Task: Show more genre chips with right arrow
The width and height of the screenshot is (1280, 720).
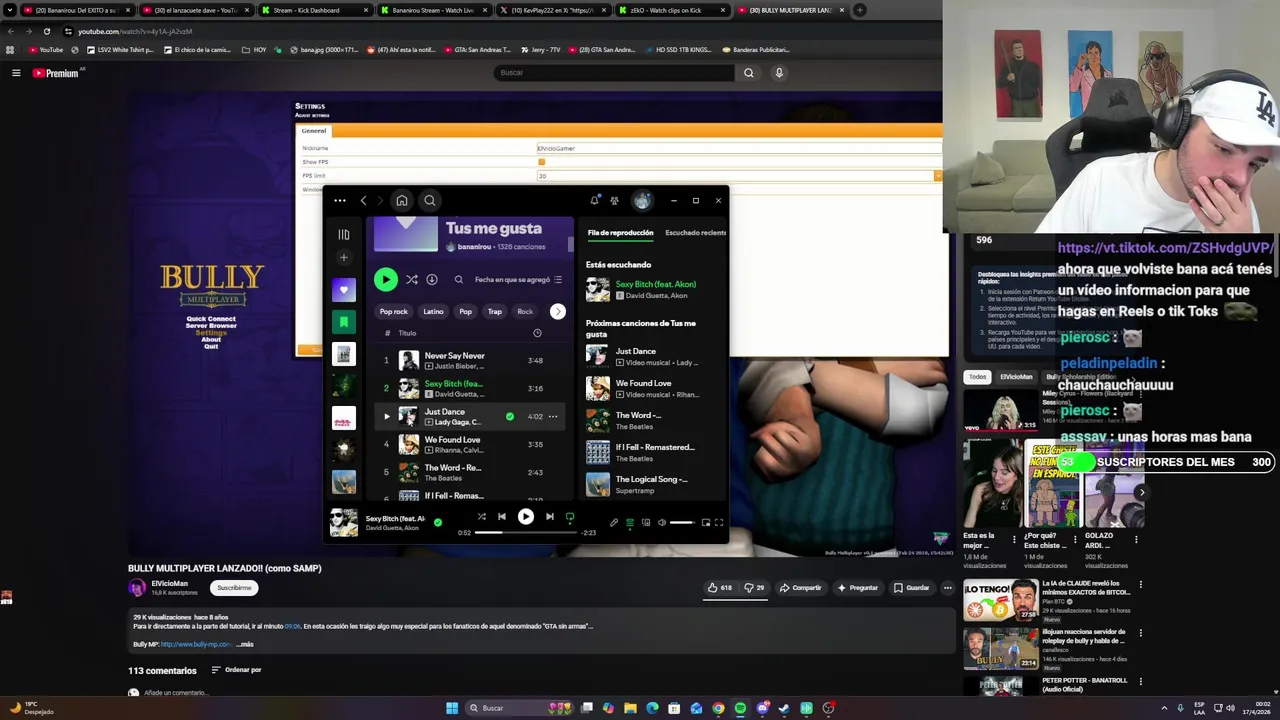Action: (x=558, y=312)
